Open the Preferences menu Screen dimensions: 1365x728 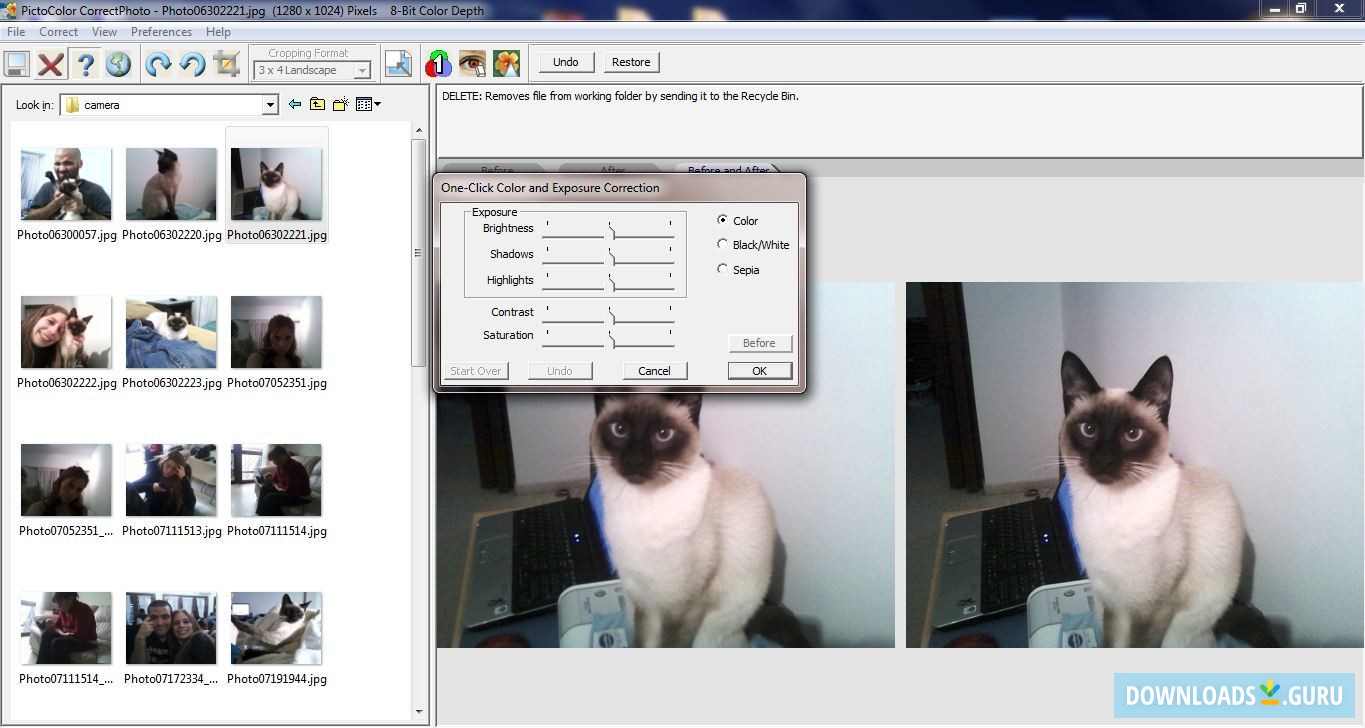click(x=160, y=31)
